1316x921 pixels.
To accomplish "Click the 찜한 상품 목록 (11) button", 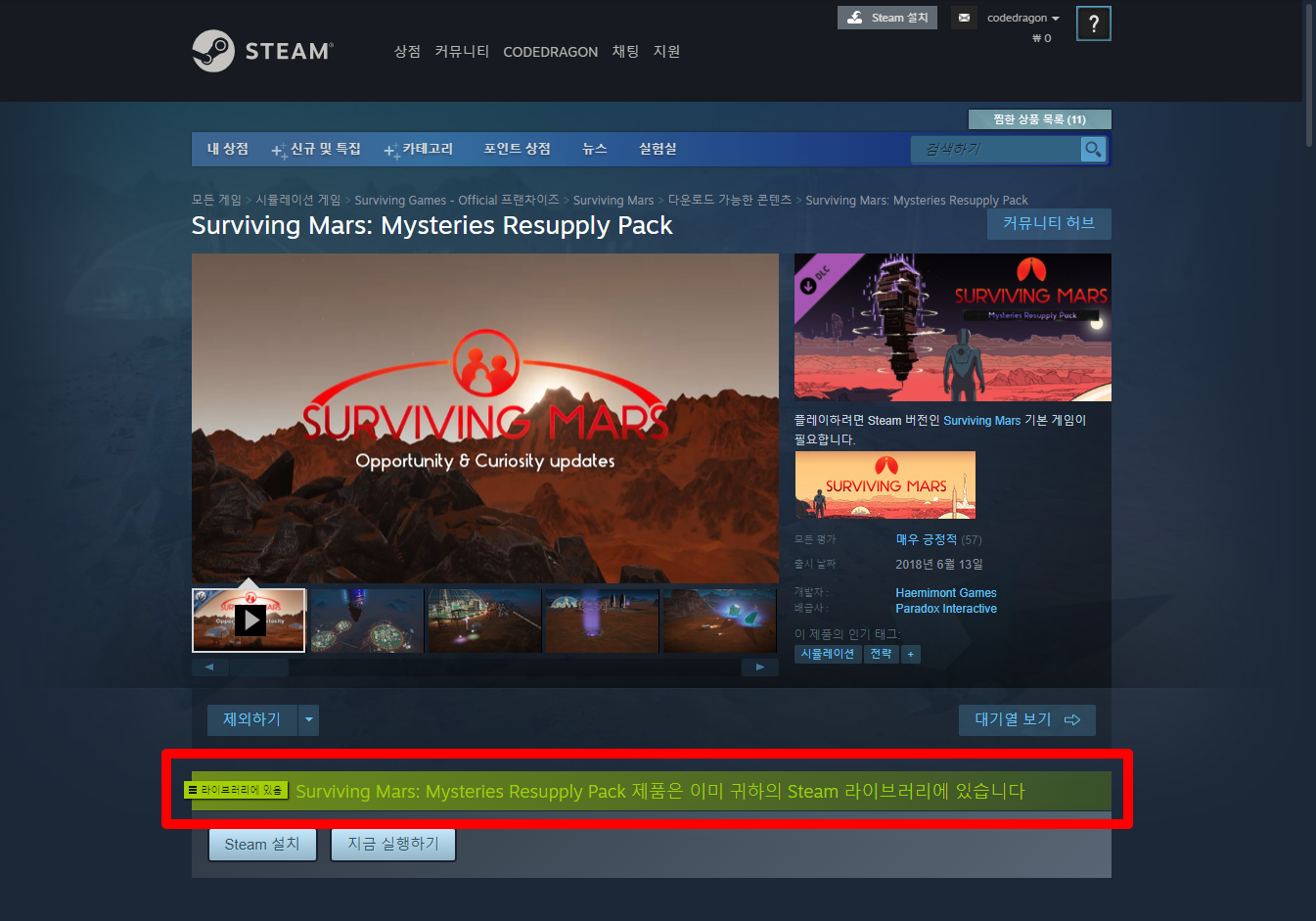I will tap(1039, 119).
